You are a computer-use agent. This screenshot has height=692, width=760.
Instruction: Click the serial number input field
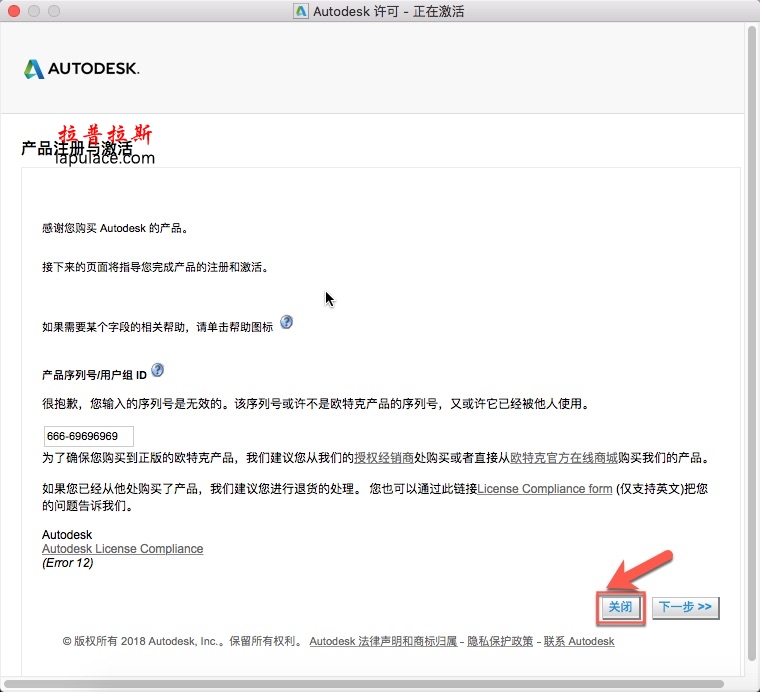click(89, 436)
